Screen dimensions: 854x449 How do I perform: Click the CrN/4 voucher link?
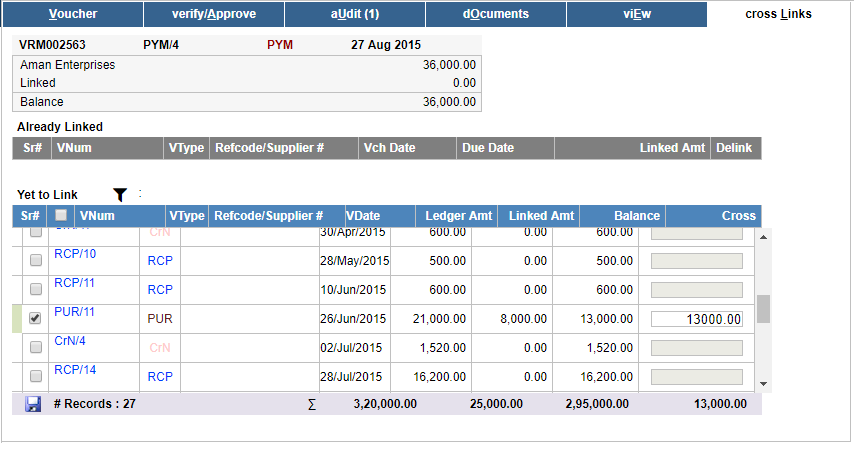click(x=70, y=341)
